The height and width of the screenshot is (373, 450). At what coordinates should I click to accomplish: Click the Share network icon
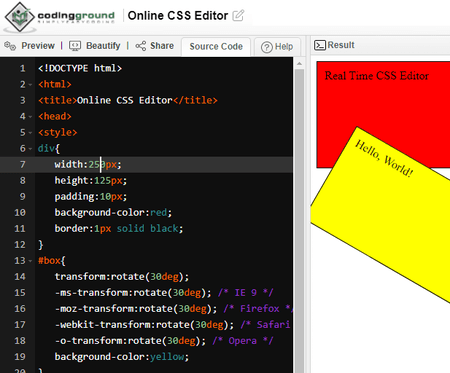coord(141,46)
